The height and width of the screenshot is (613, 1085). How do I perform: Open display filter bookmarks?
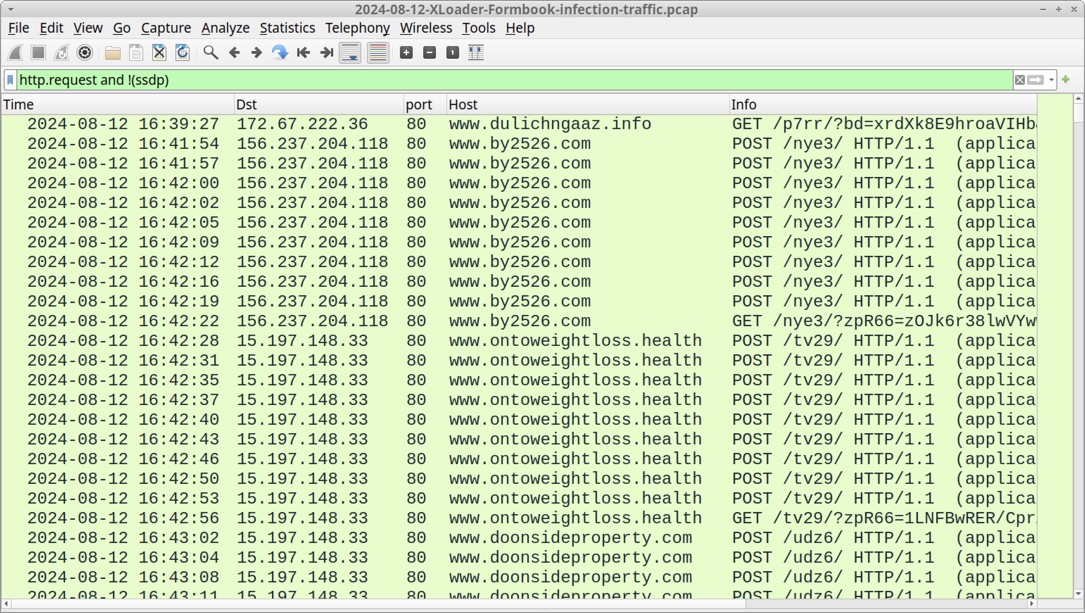10,80
